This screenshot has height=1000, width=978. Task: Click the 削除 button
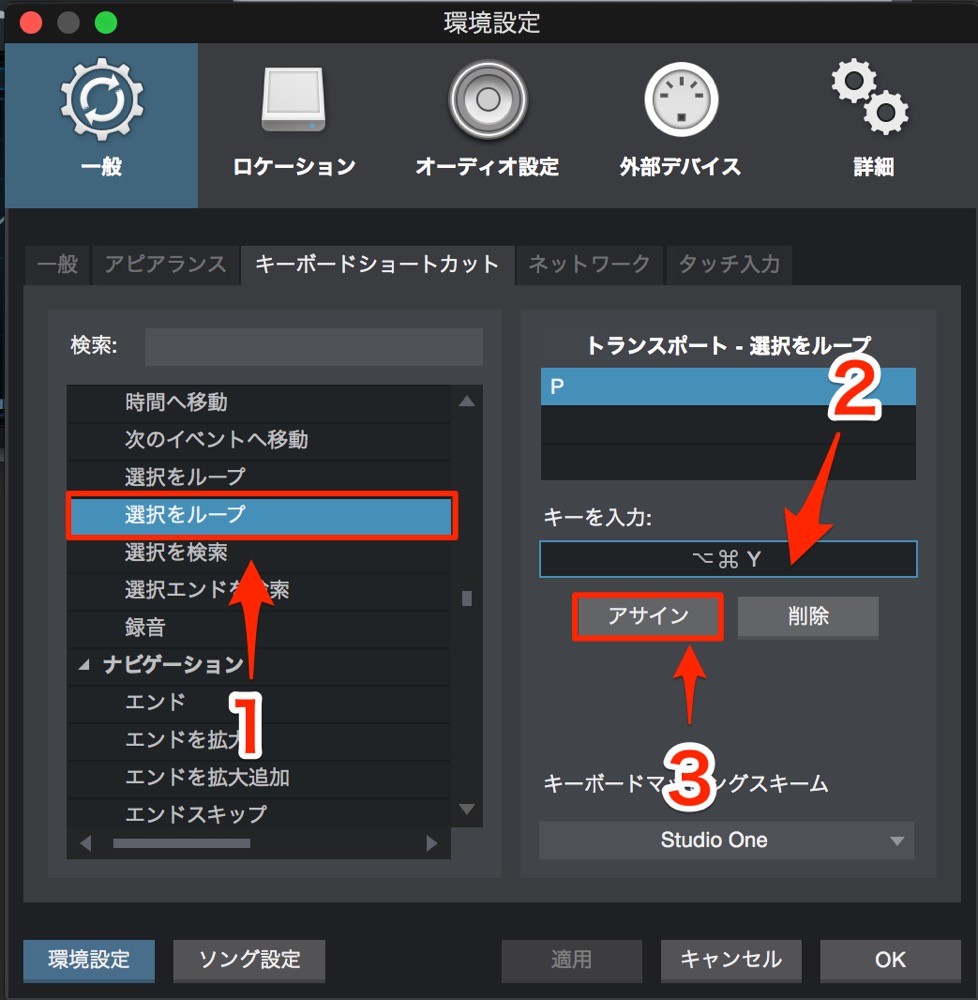click(x=808, y=616)
